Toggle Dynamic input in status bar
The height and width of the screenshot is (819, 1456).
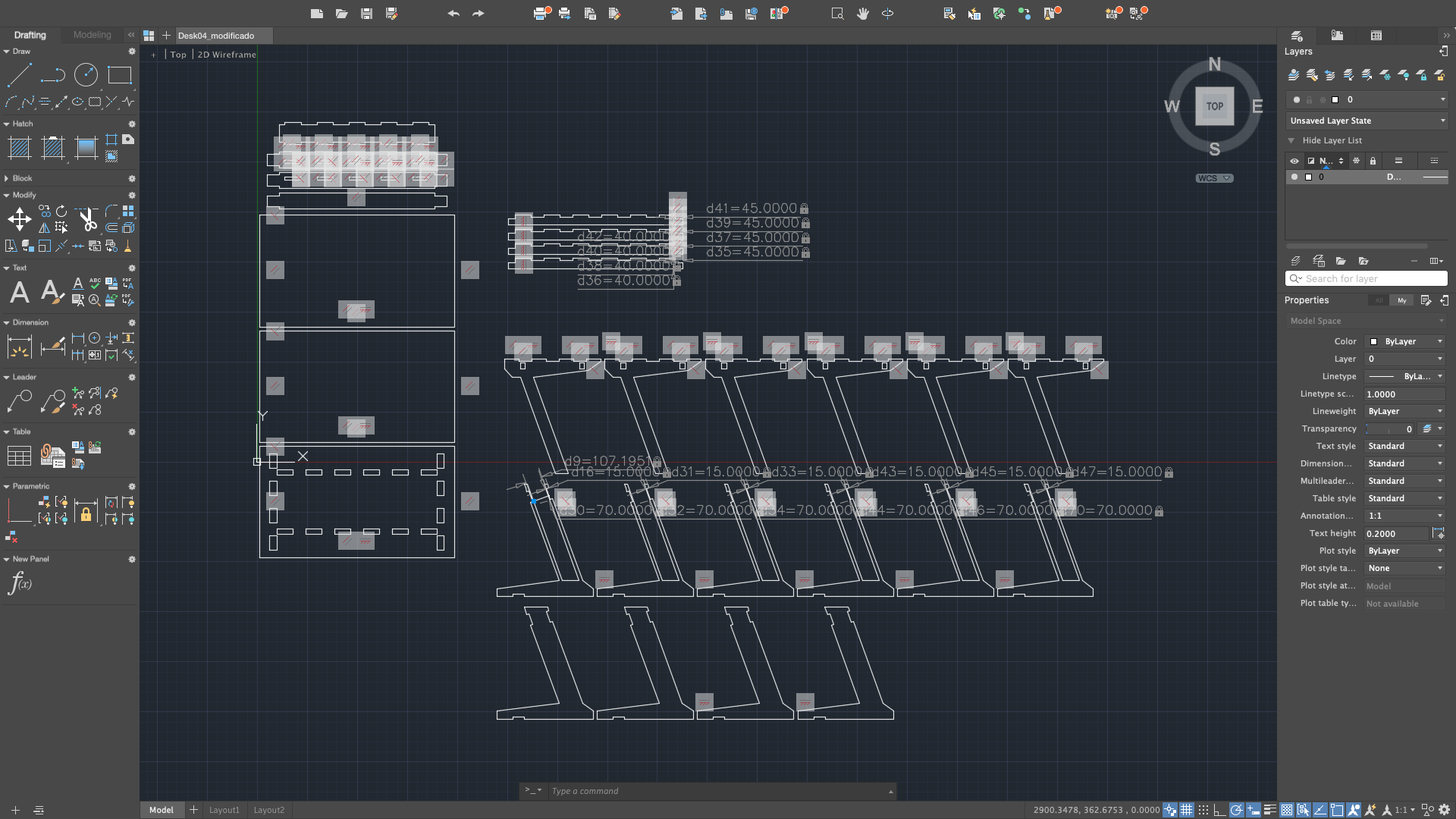[1254, 810]
